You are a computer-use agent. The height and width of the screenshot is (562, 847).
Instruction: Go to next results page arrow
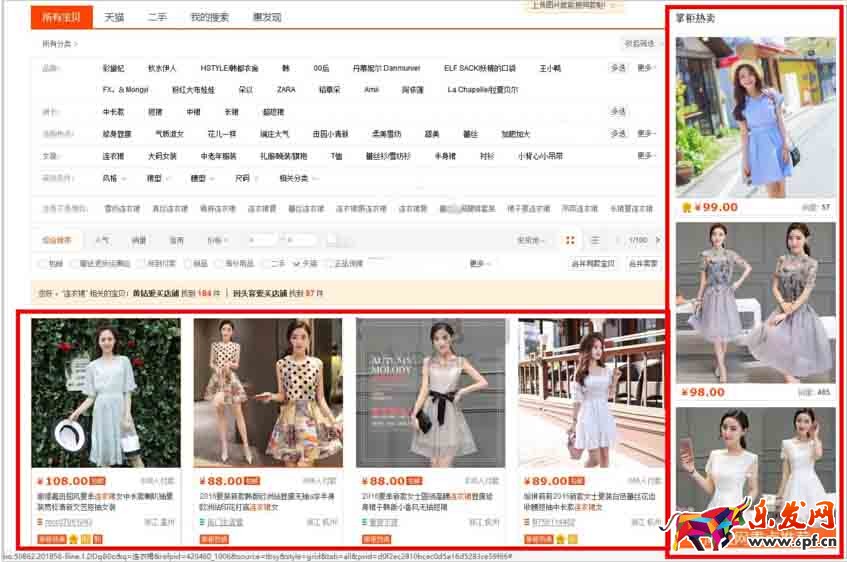tap(659, 240)
